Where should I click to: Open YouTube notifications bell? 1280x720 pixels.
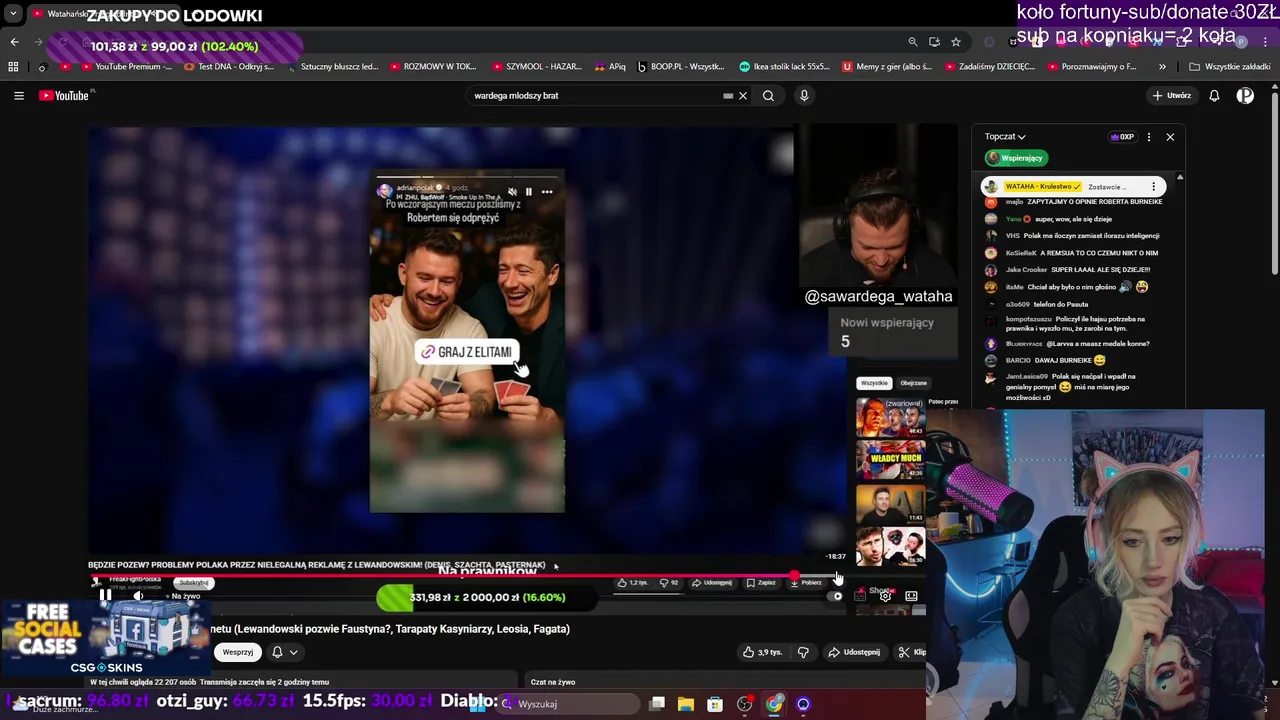(x=1214, y=96)
